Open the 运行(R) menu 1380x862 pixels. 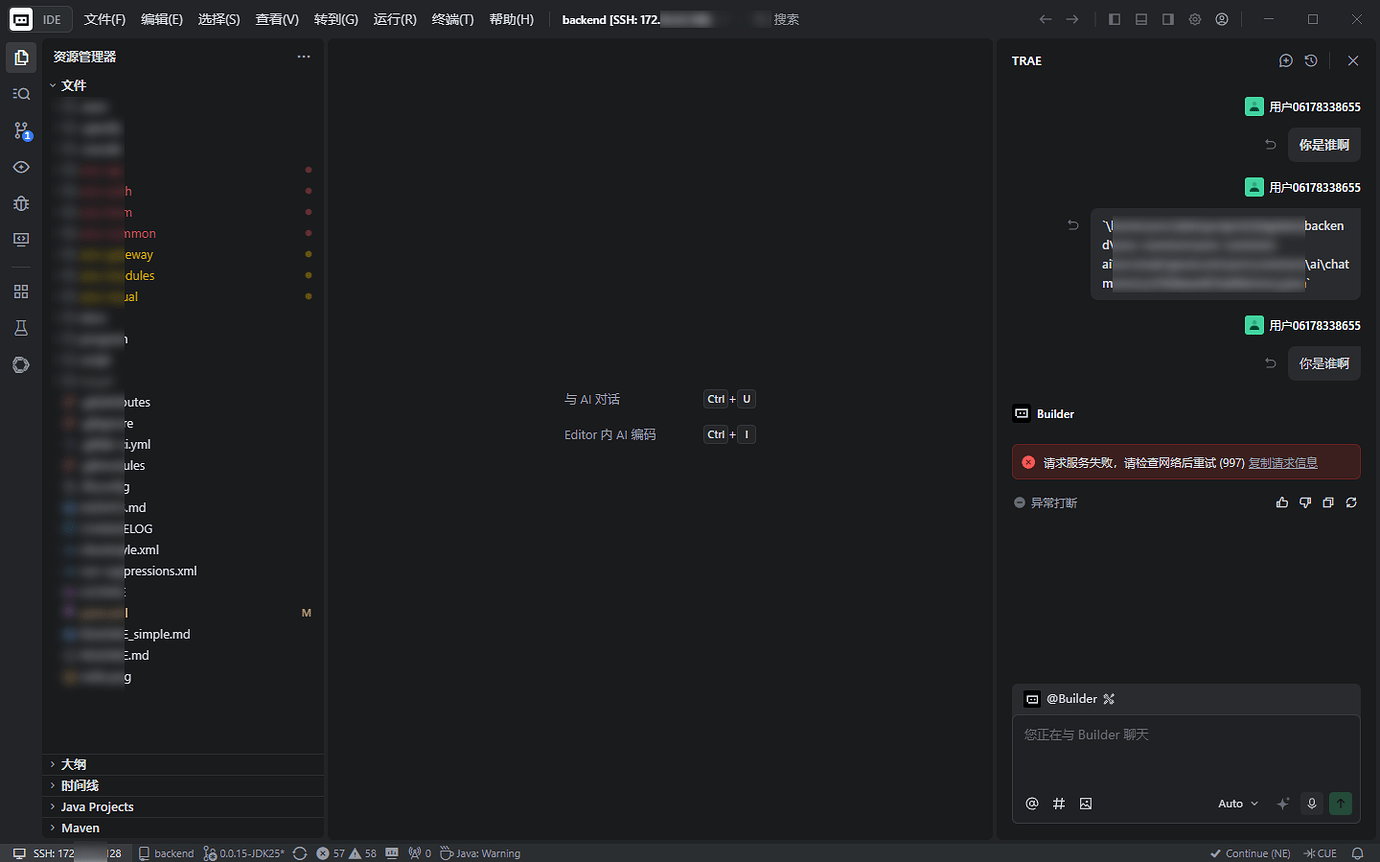395,19
